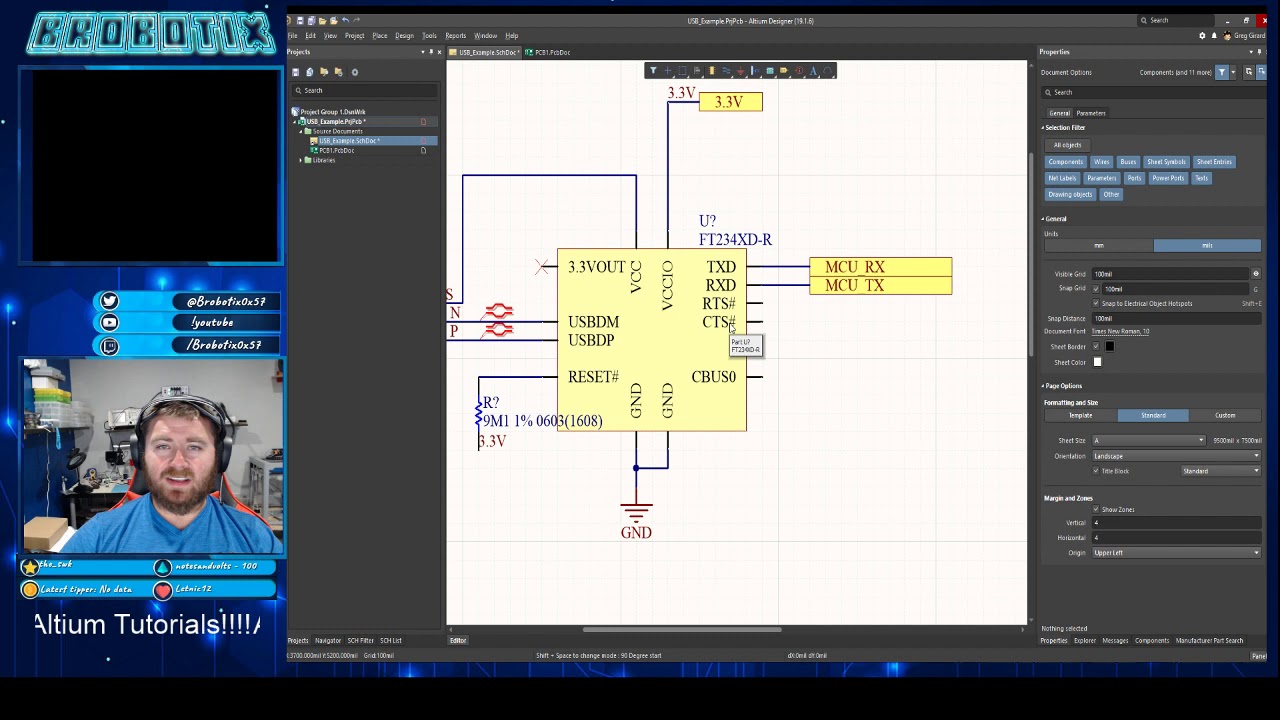
Task: Click the Projects panel settings gear icon
Action: point(354,72)
